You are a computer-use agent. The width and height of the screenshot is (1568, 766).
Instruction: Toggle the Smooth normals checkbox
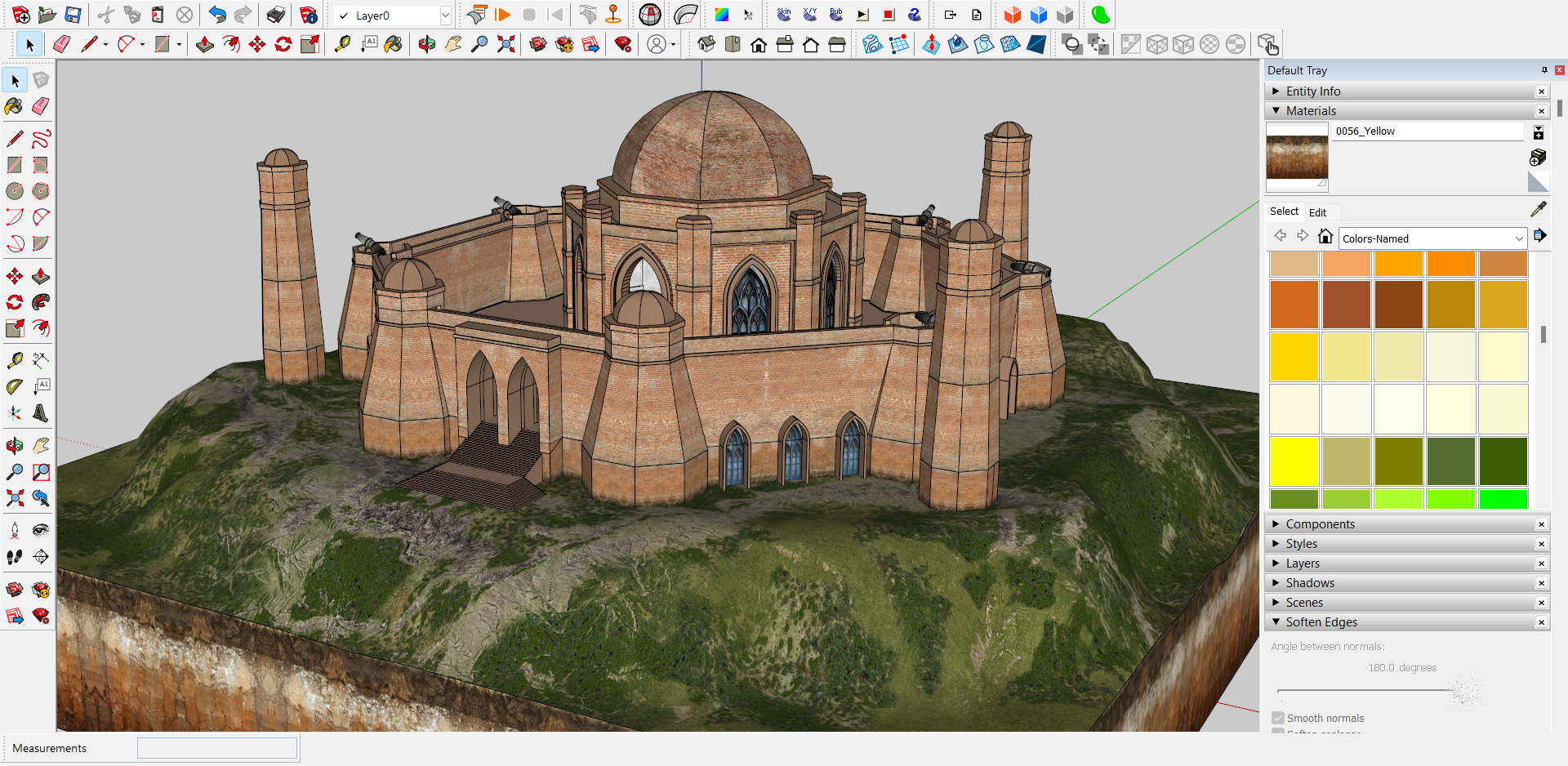(x=1278, y=718)
